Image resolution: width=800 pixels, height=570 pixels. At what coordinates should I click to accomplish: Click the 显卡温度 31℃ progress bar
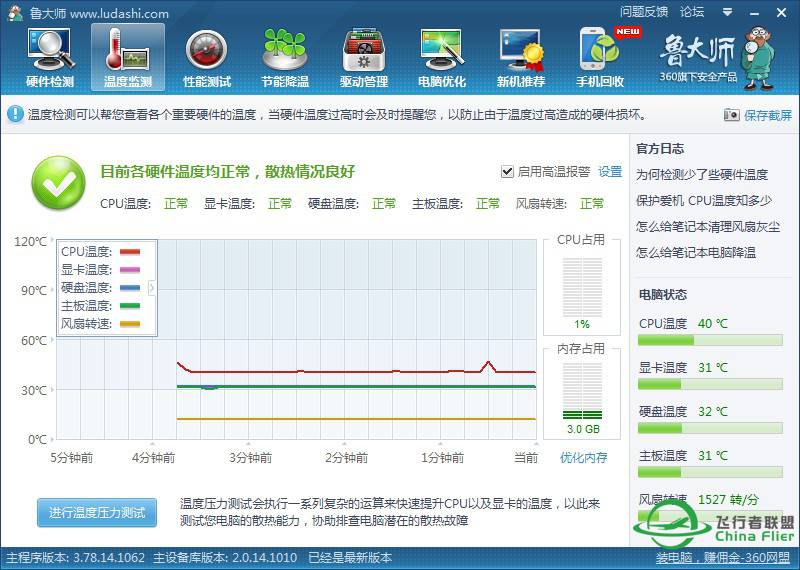coord(710,384)
